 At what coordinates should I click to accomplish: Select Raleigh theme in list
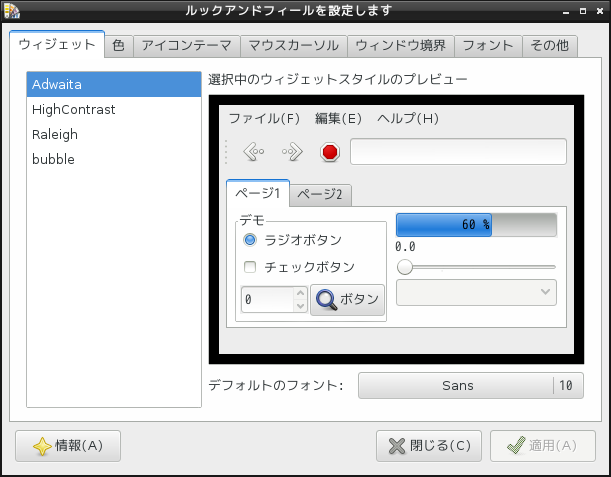click(114, 134)
